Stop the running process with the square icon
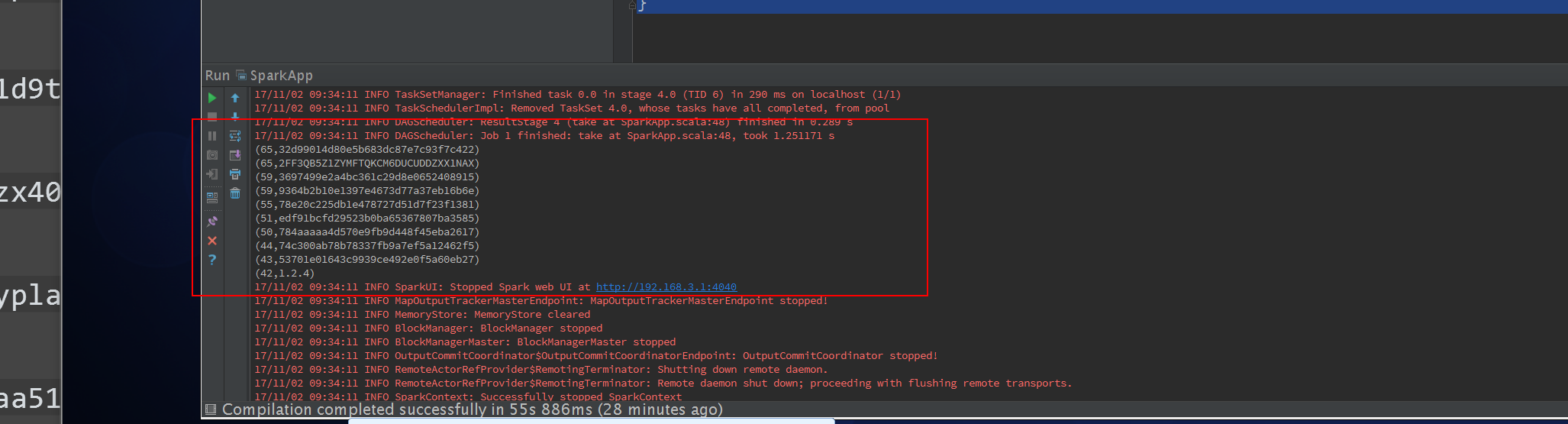 (212, 117)
